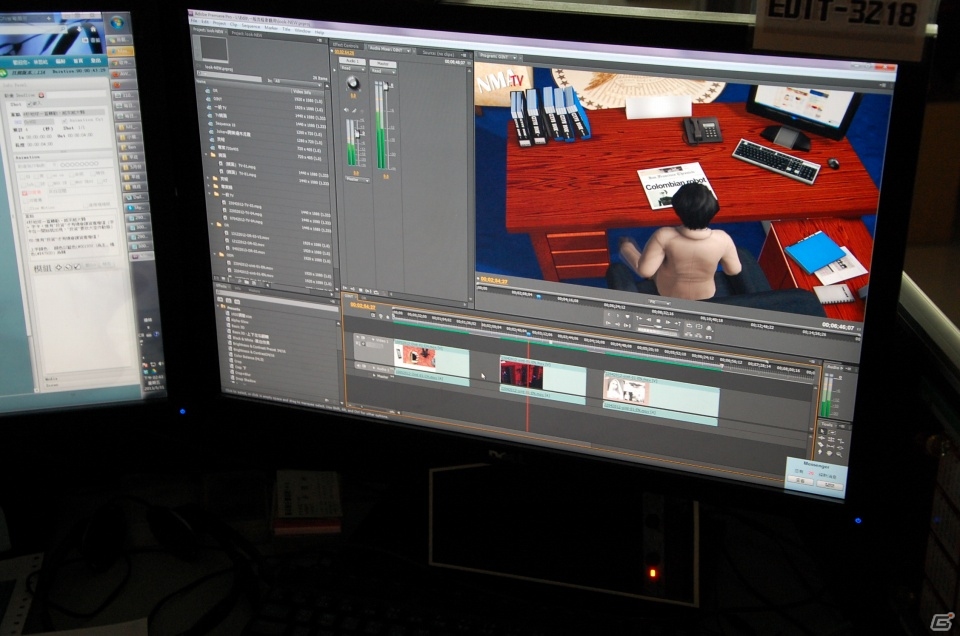This screenshot has width=960, height=636.
Task: Solo Audio 1 in Audio Mixer
Action: [x=354, y=110]
